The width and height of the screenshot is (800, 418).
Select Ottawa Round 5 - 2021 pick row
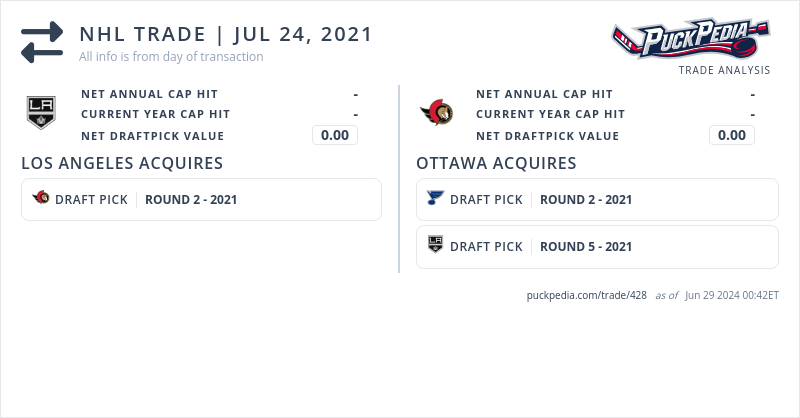point(597,246)
